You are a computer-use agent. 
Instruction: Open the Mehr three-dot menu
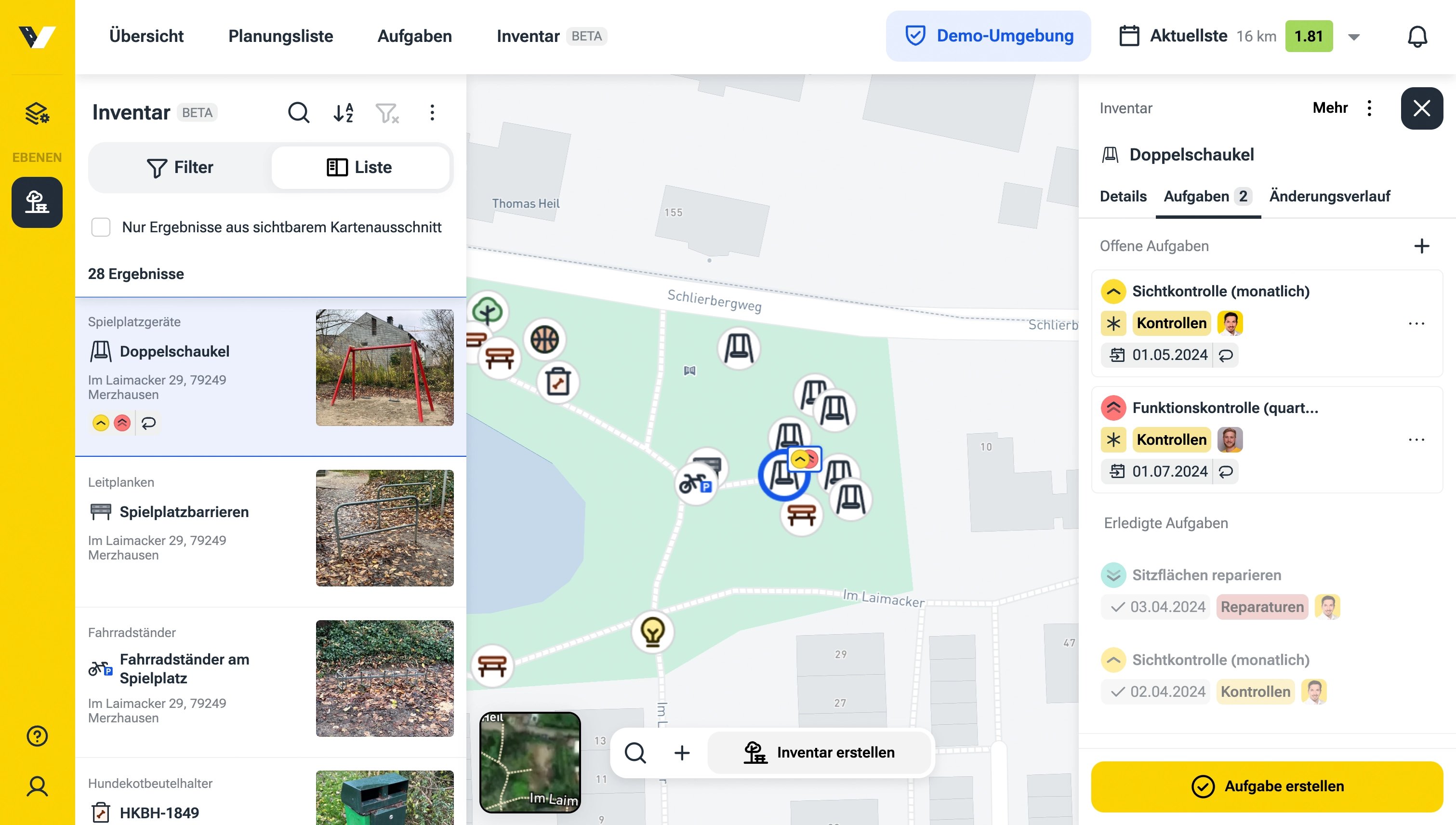coord(1369,107)
